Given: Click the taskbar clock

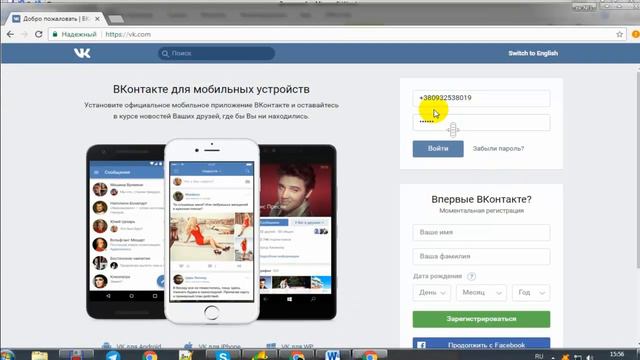Looking at the screenshot, I should pyautogui.click(x=617, y=354).
